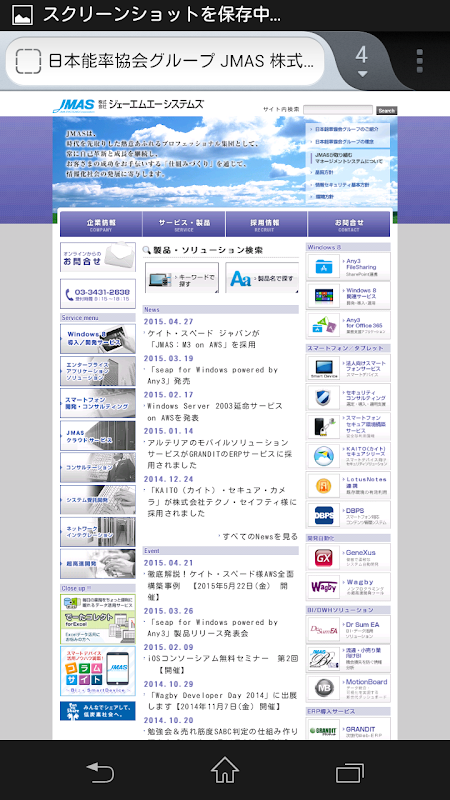Screen dimensions: 450x800
Task: Click 日本能率協会グループのご紹介 link
Action: (x=347, y=129)
